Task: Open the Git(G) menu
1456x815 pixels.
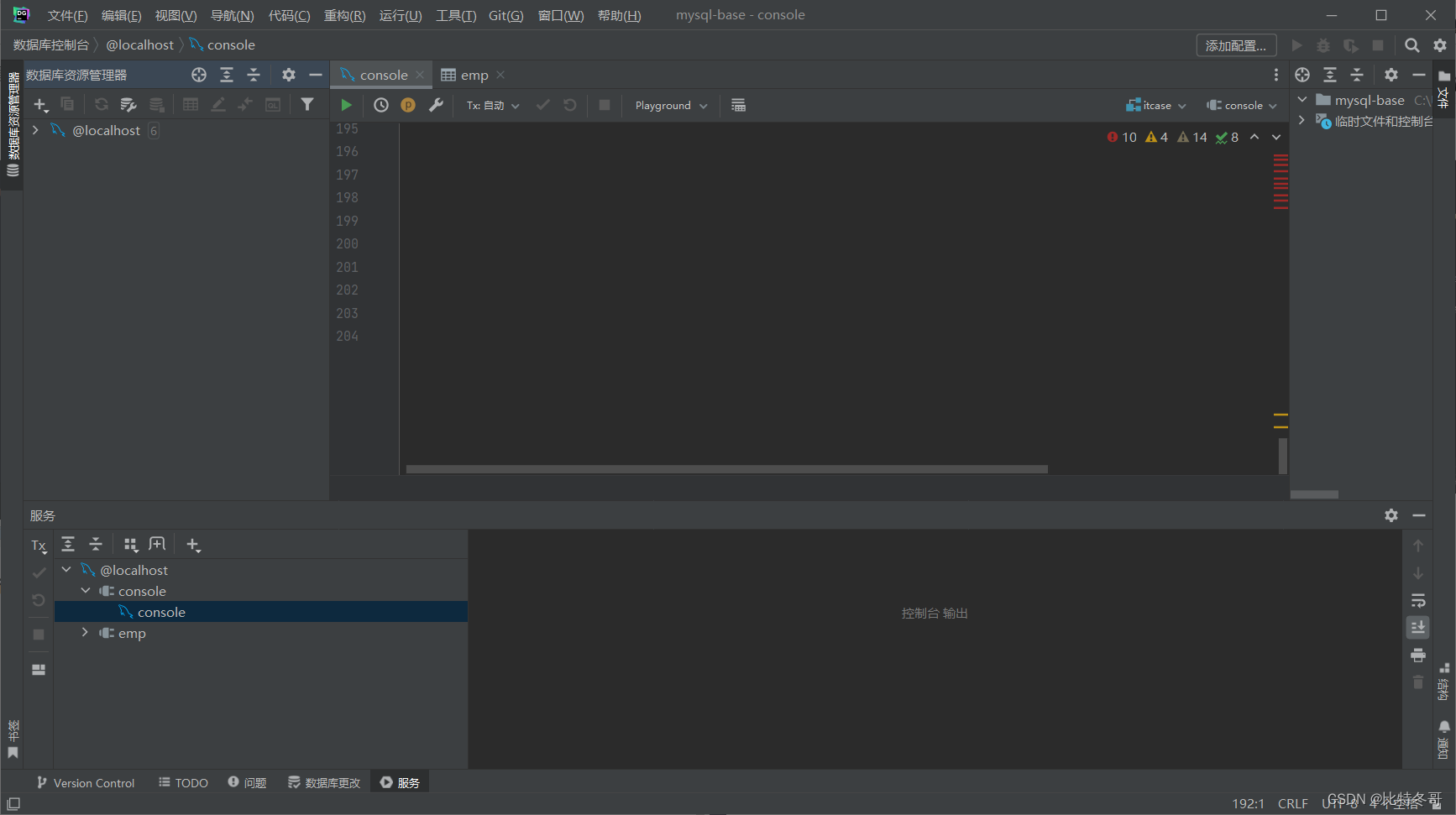Action: 505,15
